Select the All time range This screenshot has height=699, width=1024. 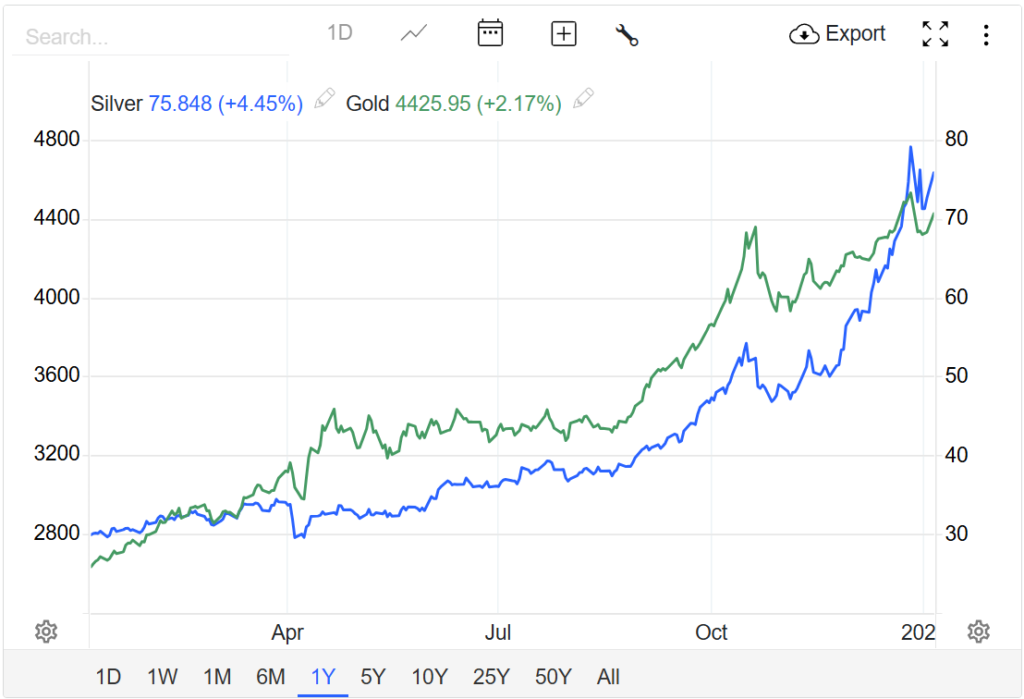coord(608,677)
